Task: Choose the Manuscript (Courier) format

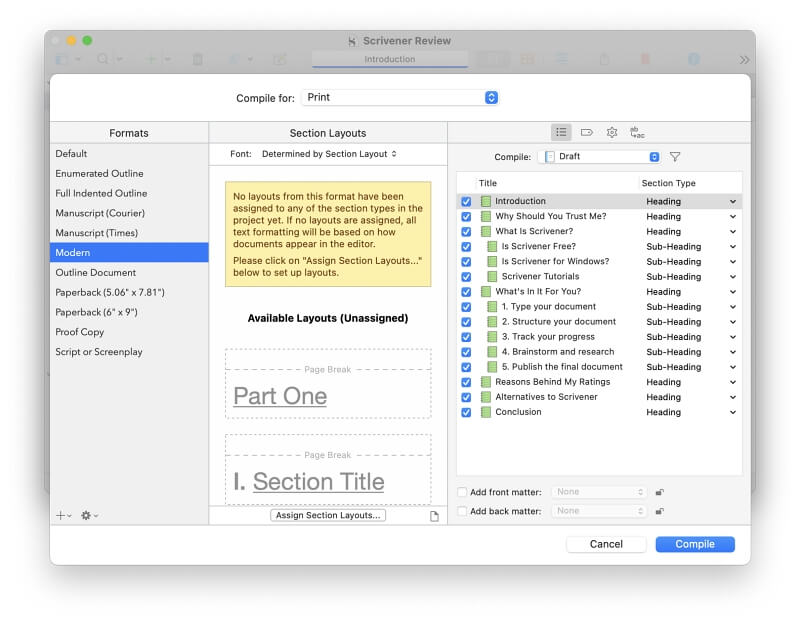Action: point(129,213)
